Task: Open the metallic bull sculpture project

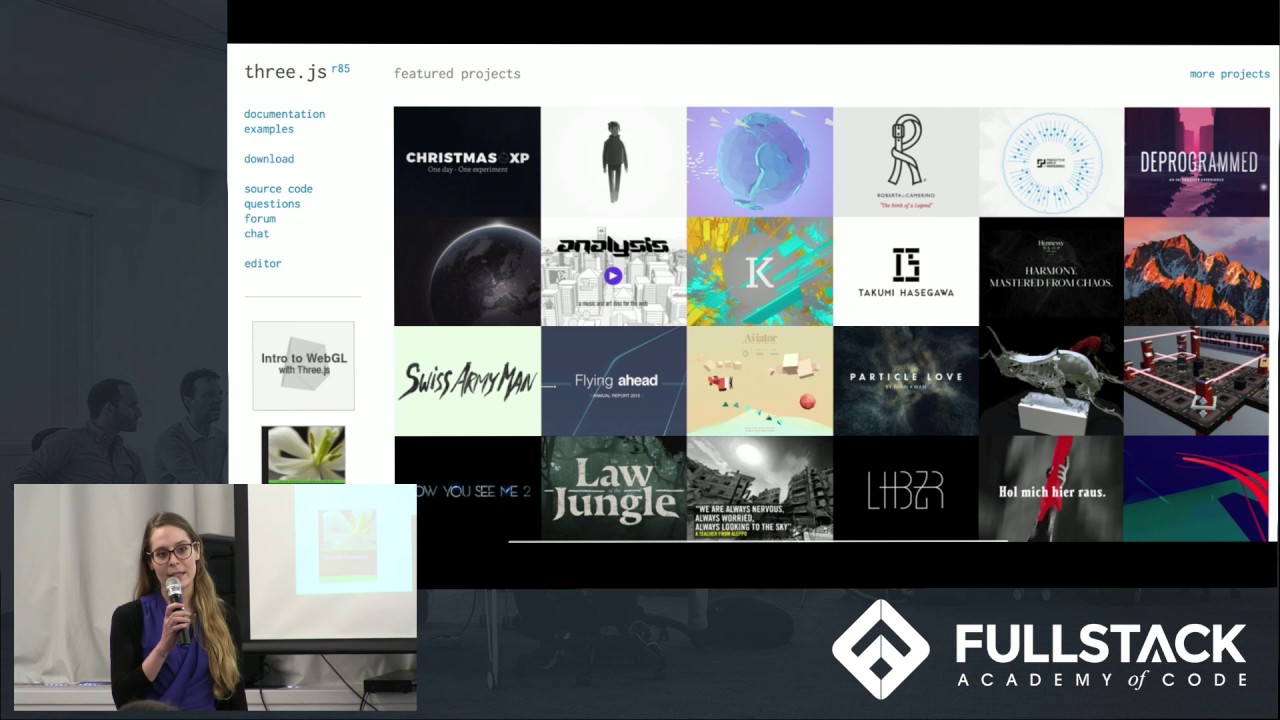Action: click(x=1052, y=381)
